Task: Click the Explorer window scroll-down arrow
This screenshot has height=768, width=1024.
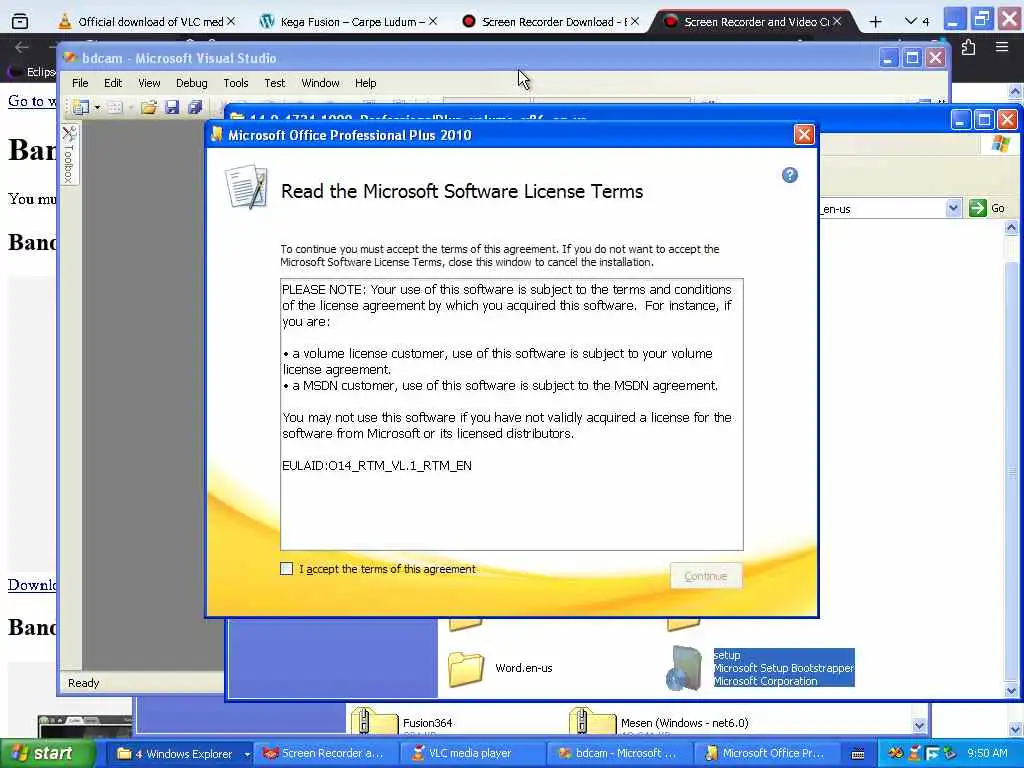Action: click(1011, 691)
